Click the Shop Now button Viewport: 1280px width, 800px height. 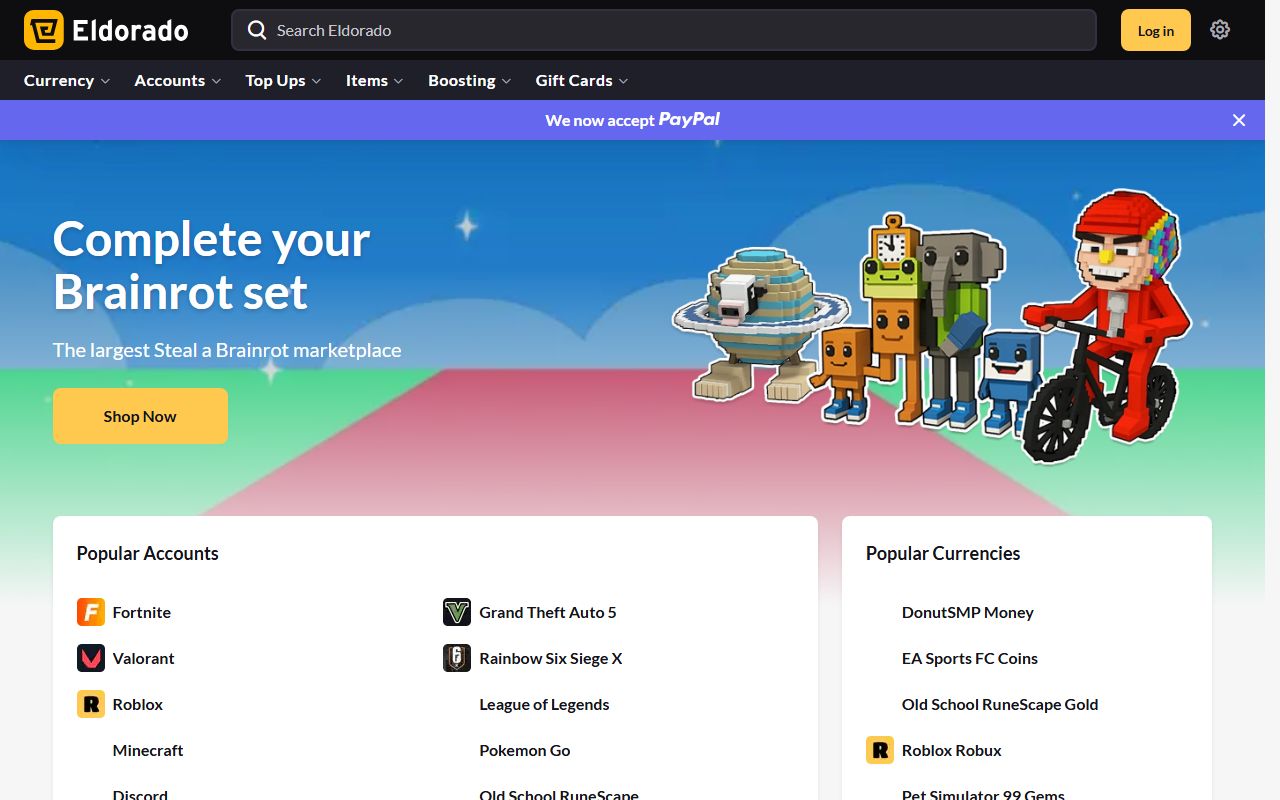click(140, 416)
